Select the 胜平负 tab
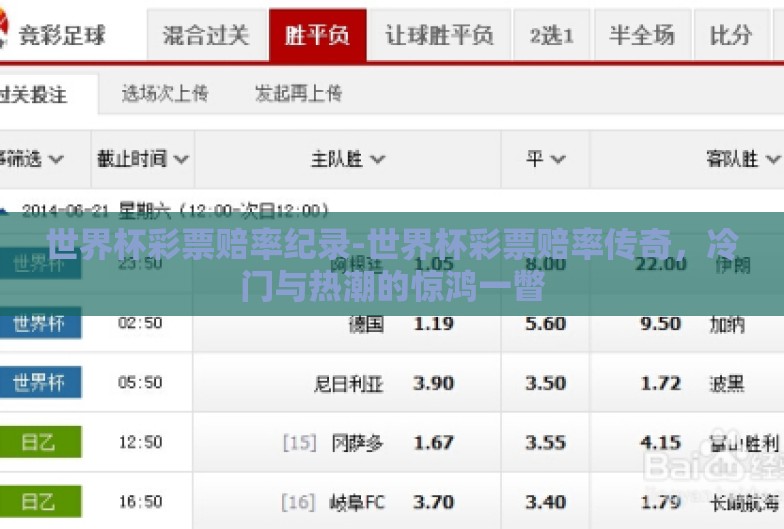The image size is (784, 529). coord(318,35)
